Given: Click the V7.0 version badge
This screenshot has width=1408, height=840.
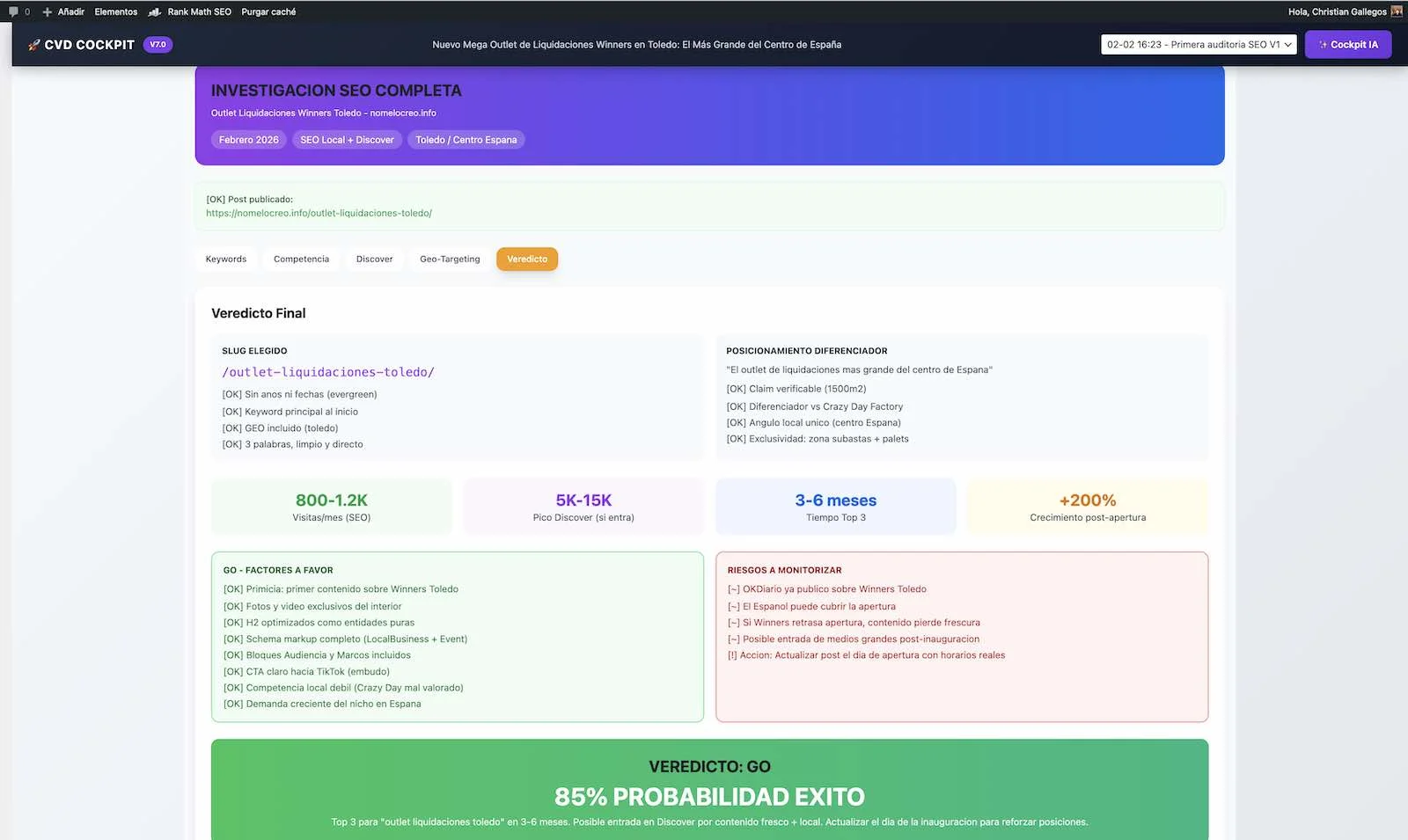Looking at the screenshot, I should click(x=157, y=44).
